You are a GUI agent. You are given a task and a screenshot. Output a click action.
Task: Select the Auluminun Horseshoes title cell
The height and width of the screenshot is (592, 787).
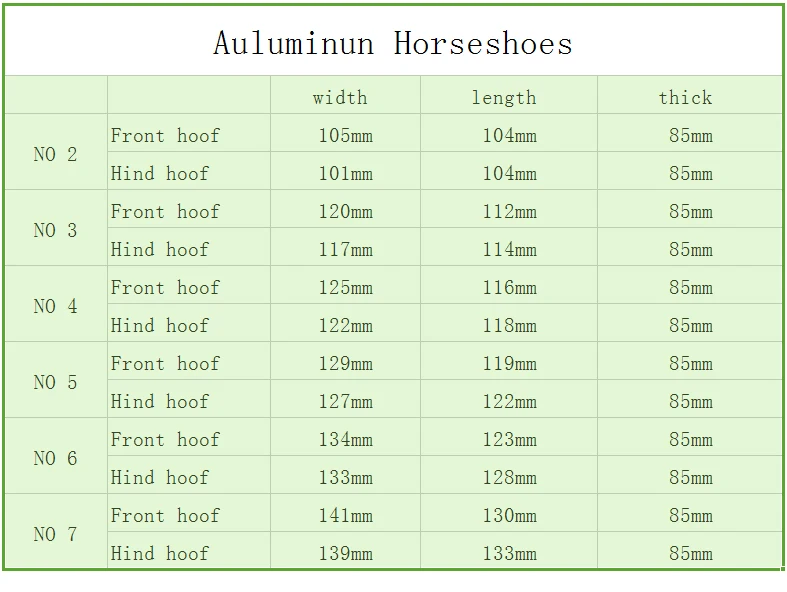pyautogui.click(x=393, y=42)
